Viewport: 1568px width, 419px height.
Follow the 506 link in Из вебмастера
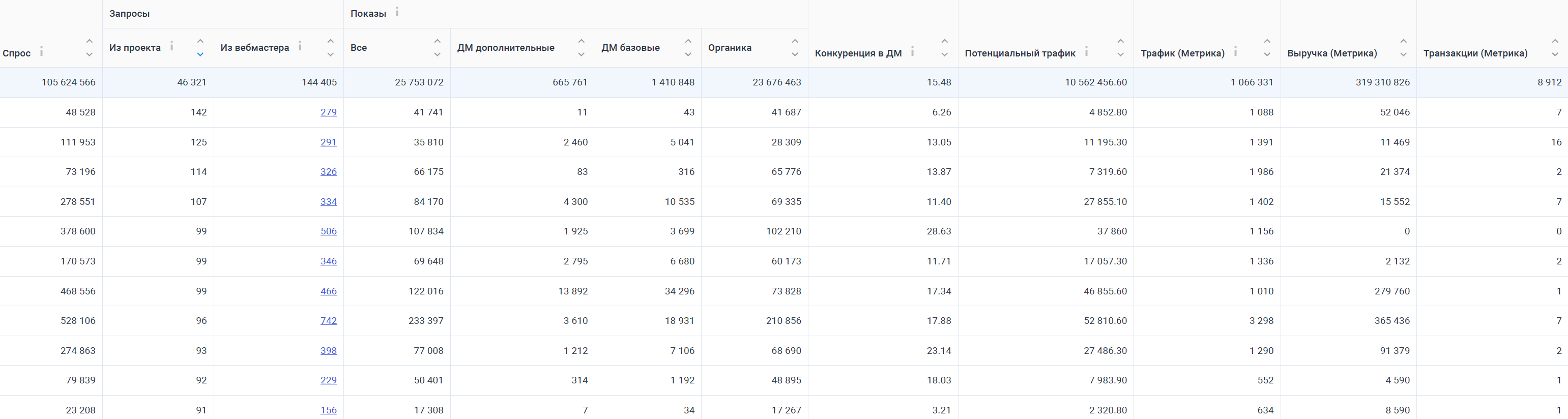(x=329, y=231)
